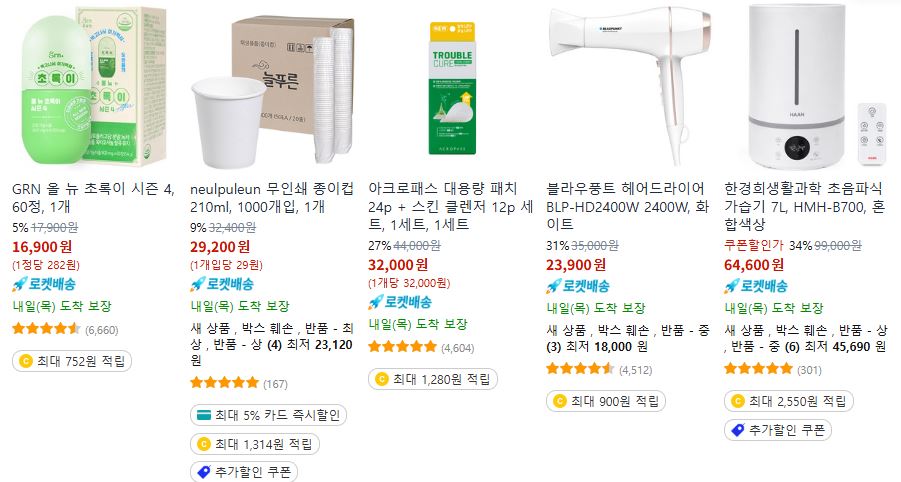Open the GRN 초록이 시즌 4 product image
Viewport: 901px width, 482px height.
(91, 87)
